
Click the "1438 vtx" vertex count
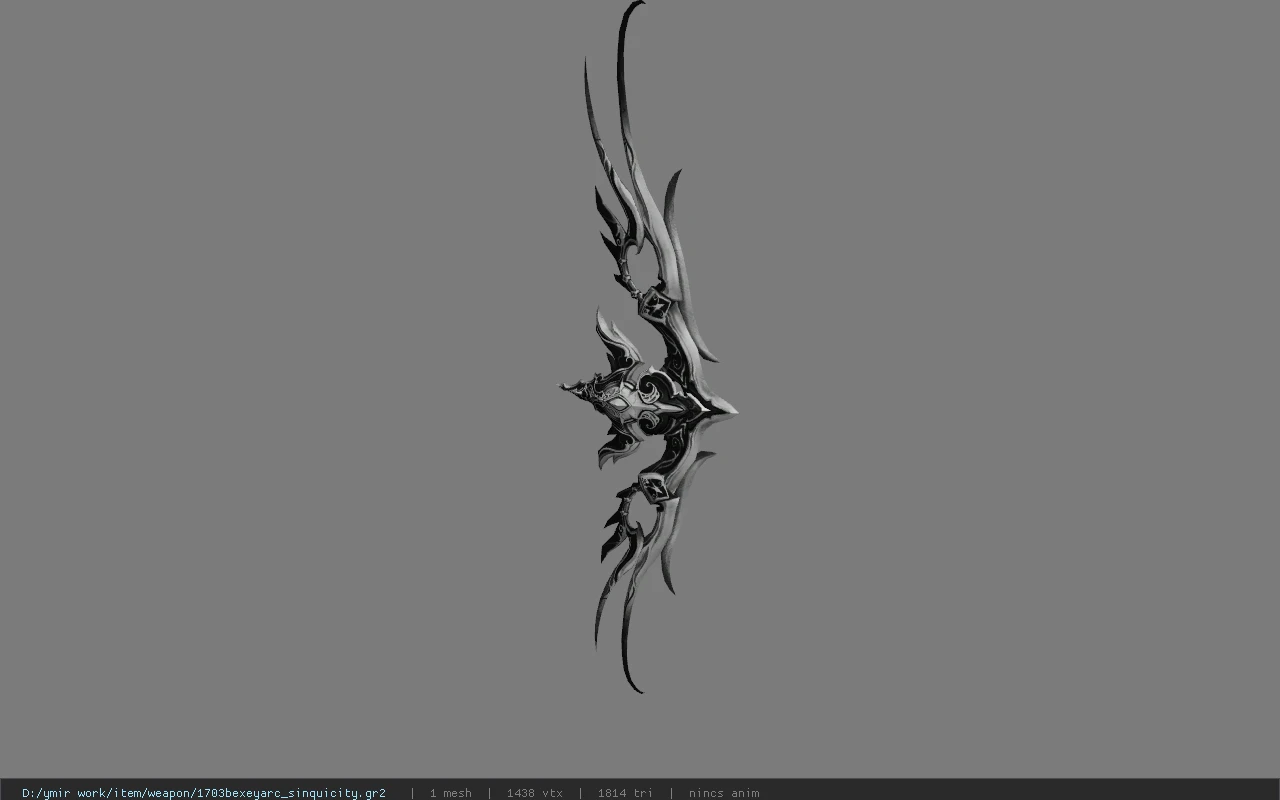pyautogui.click(x=534, y=793)
